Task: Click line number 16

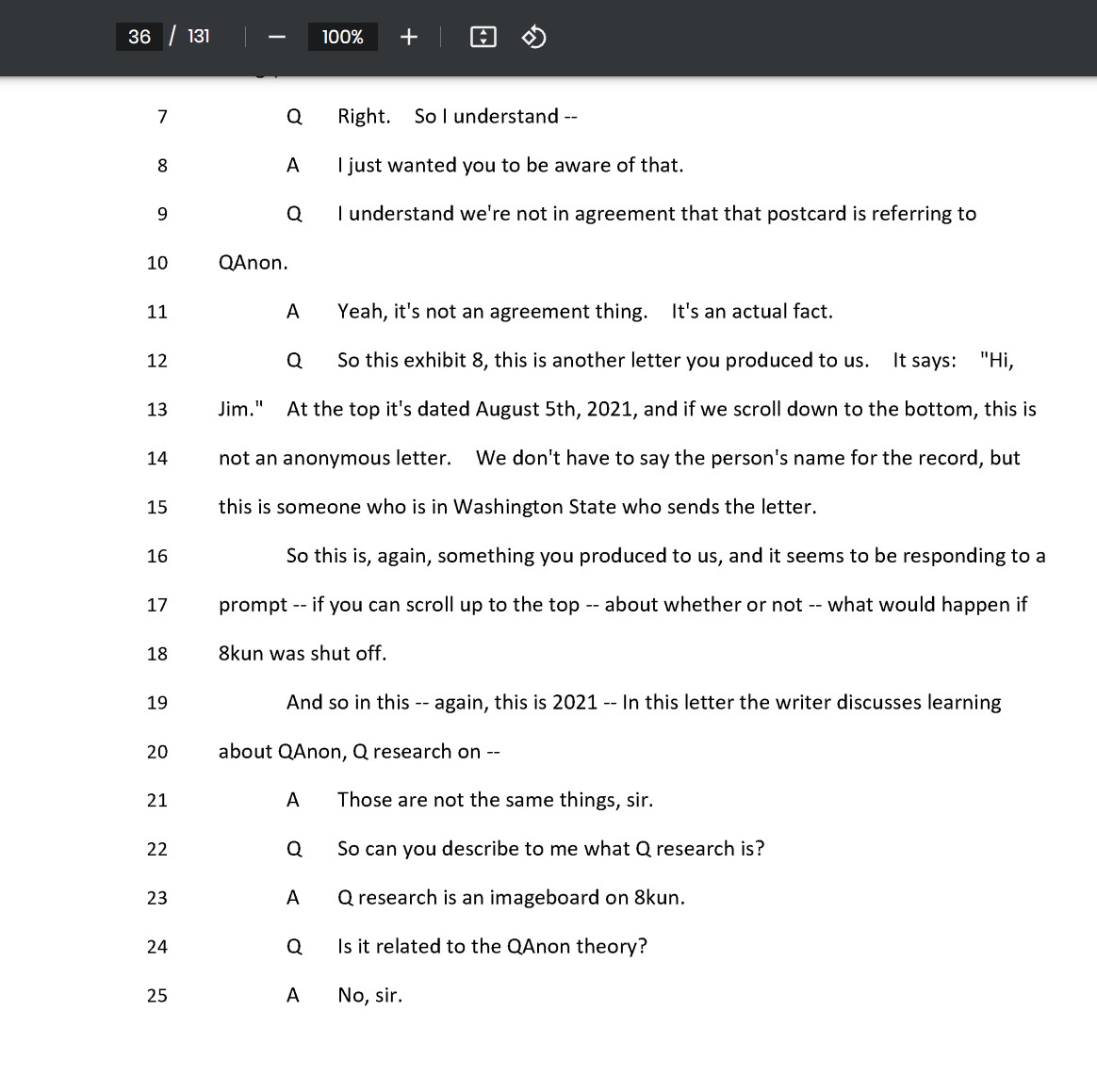Action: (x=157, y=556)
